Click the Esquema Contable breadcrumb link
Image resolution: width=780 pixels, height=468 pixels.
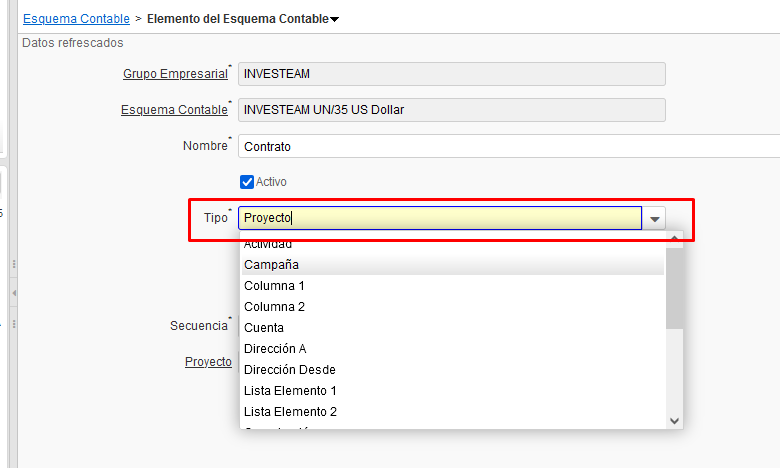[75, 19]
